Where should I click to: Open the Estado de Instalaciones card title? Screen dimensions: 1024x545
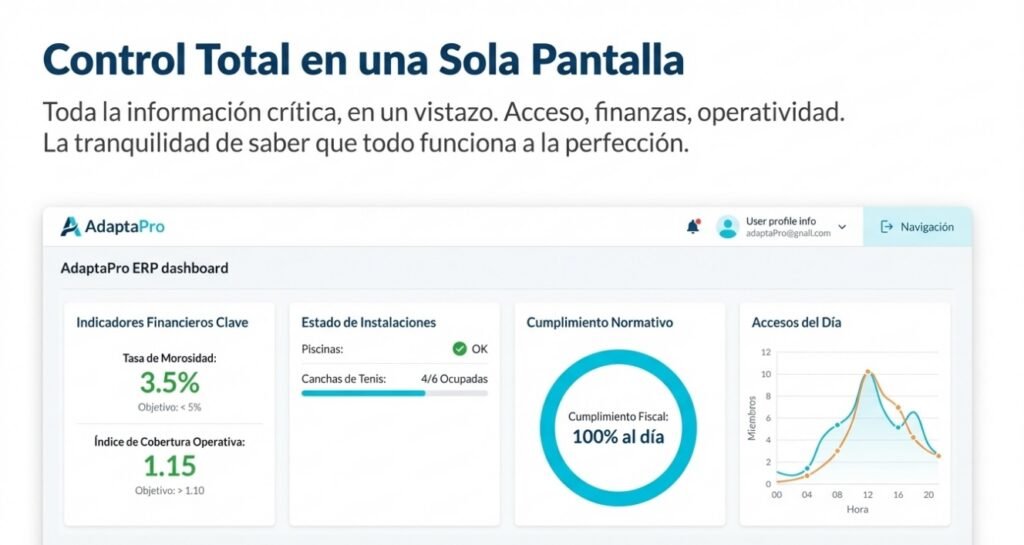[368, 322]
